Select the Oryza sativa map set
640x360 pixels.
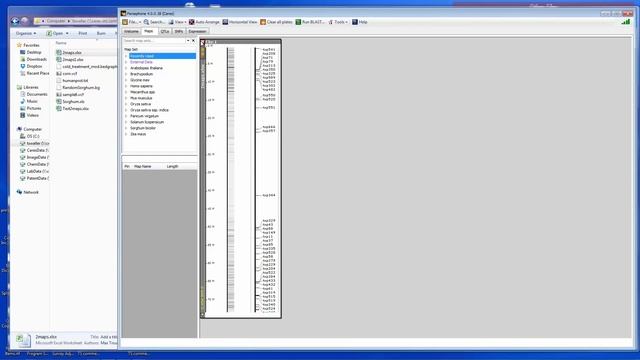pyautogui.click(x=140, y=104)
